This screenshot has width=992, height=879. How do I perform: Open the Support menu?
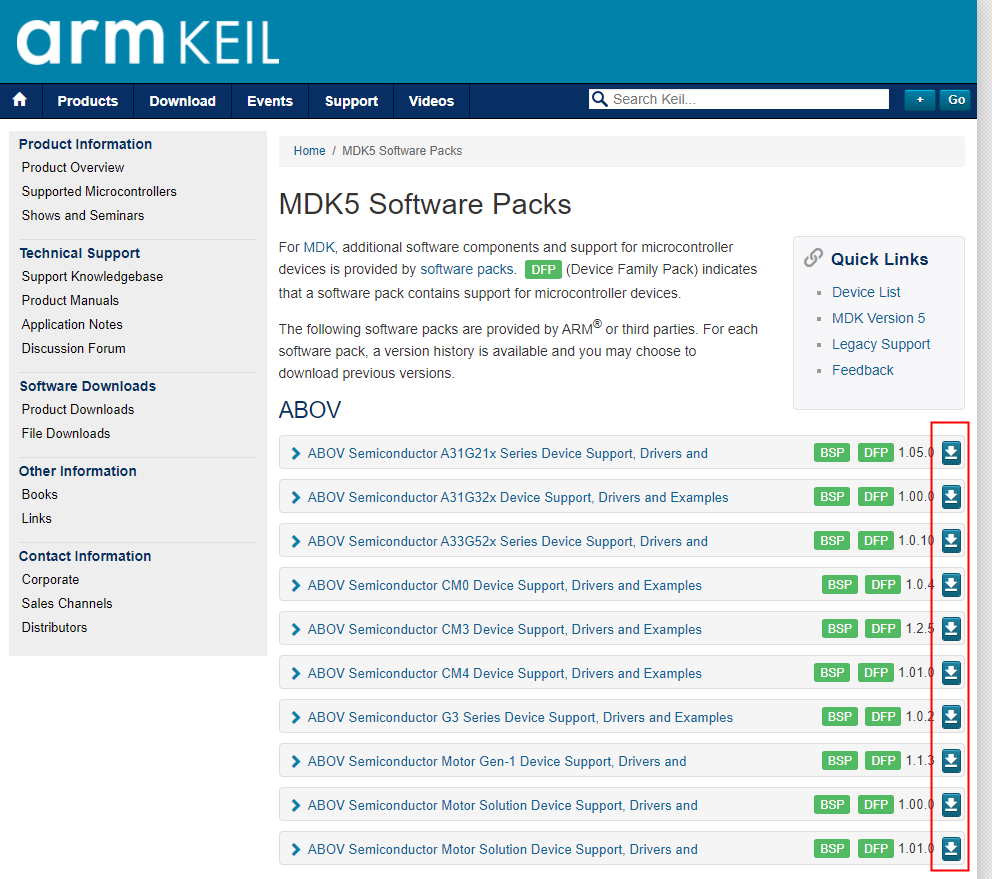coord(351,100)
